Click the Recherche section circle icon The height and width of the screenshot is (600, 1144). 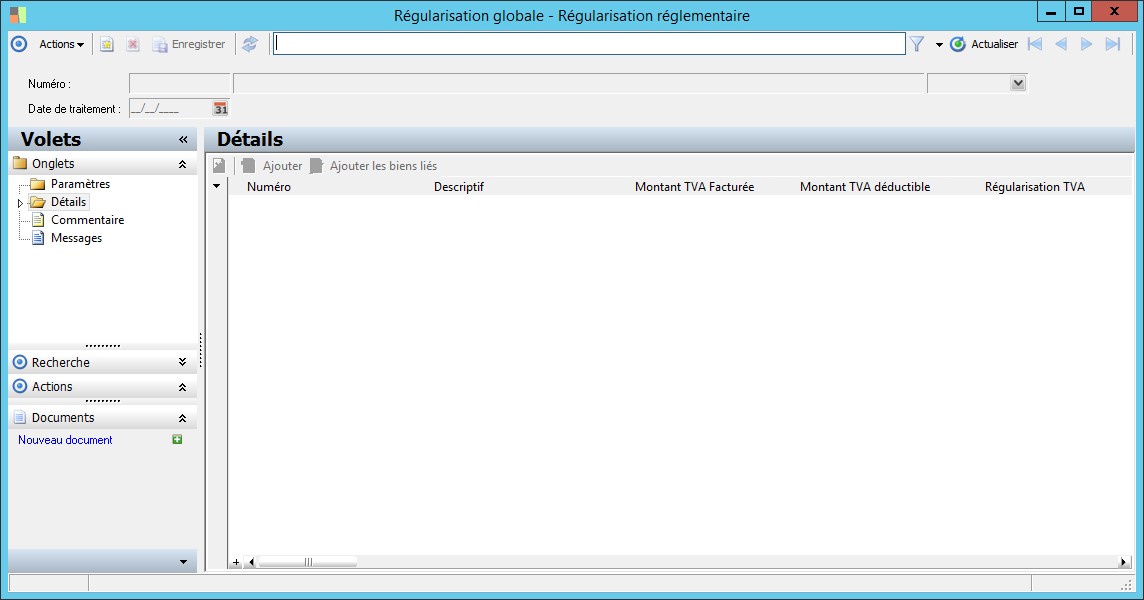pyautogui.click(x=20, y=362)
